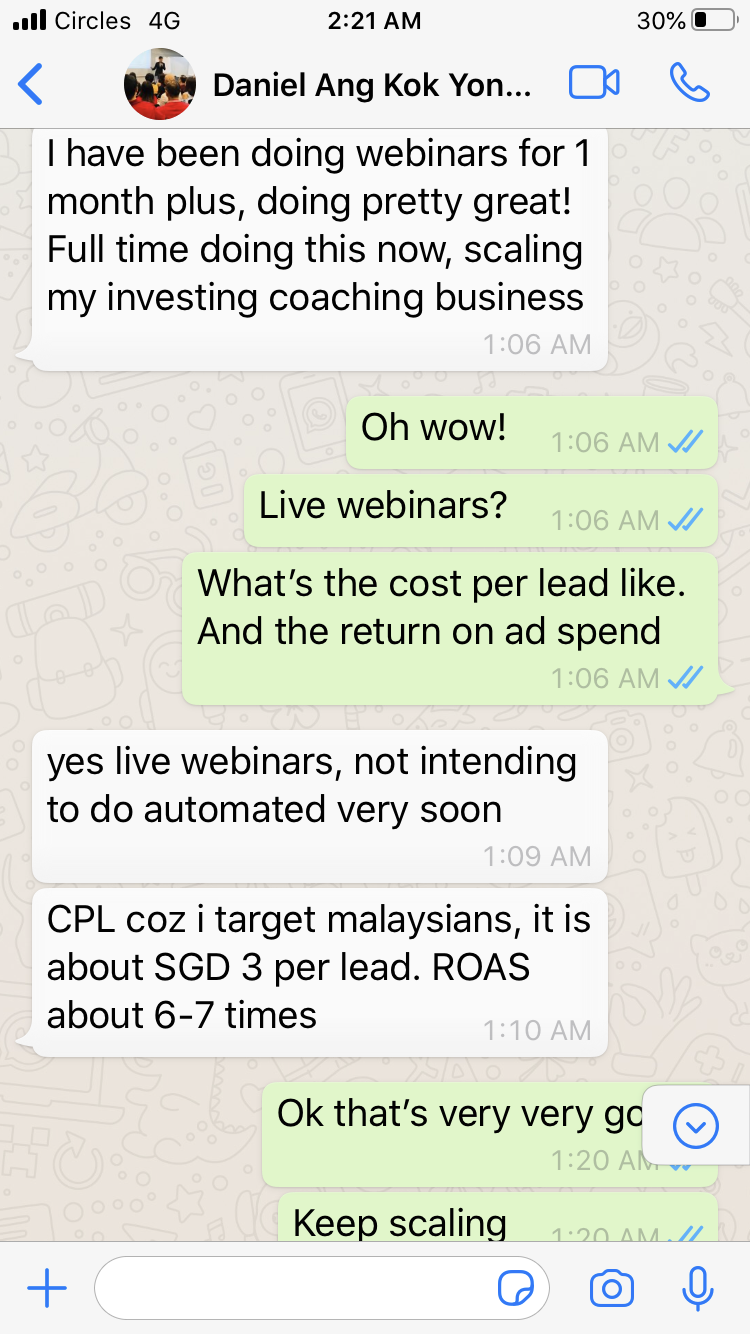The width and height of the screenshot is (750, 1334).
Task: Open the camera from the bottom bar
Action: pyautogui.click(x=612, y=1289)
